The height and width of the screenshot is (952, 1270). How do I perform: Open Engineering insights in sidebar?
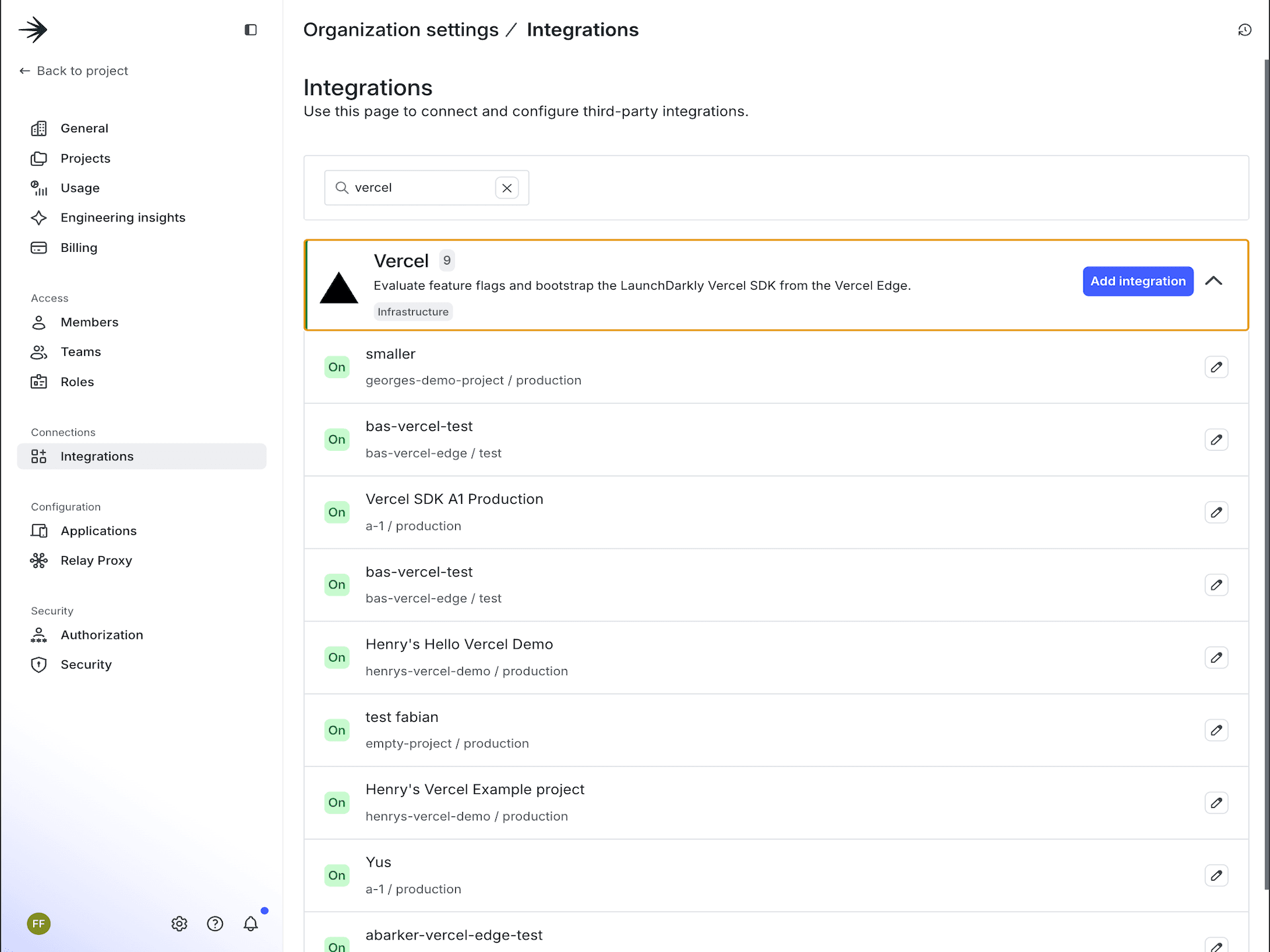(x=123, y=218)
